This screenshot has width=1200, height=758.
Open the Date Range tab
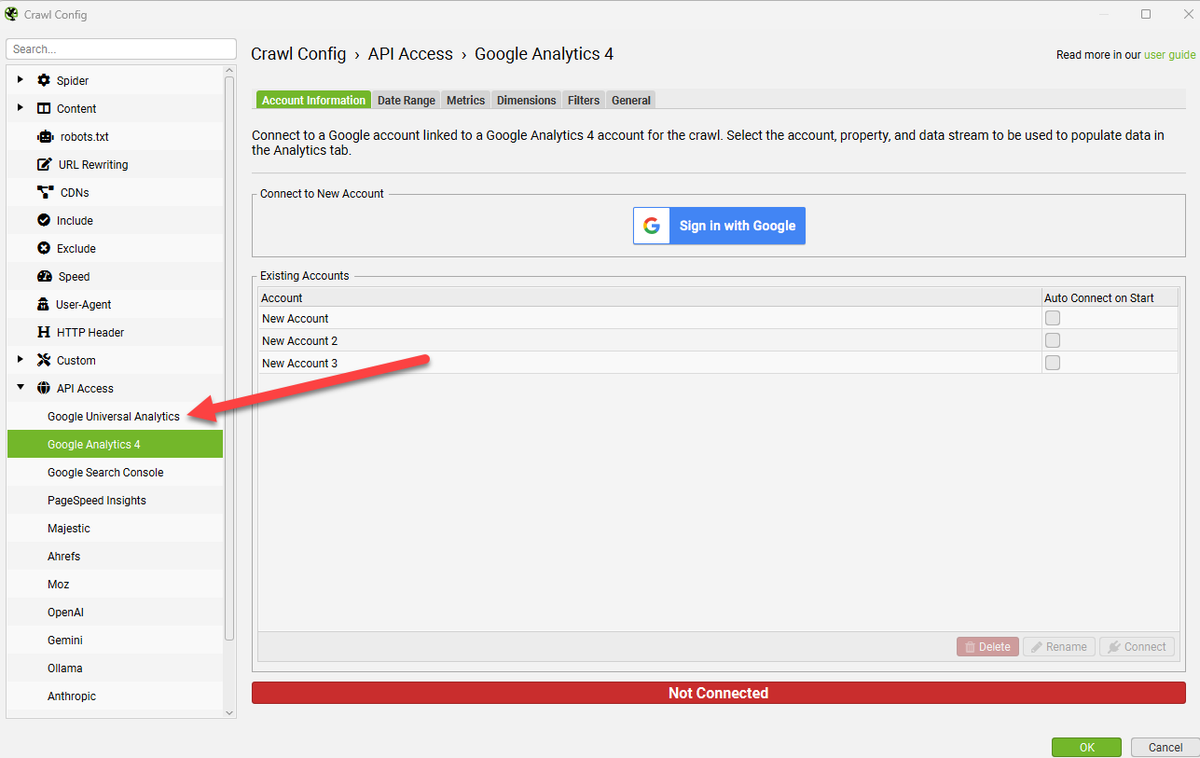(406, 100)
